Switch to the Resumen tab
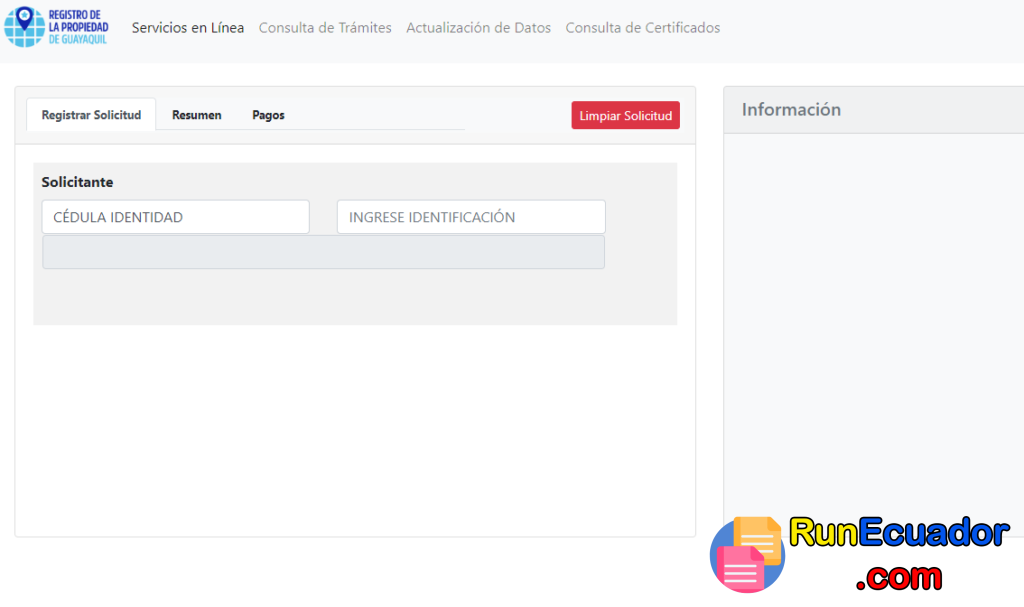The height and width of the screenshot is (607, 1024). pos(197,115)
